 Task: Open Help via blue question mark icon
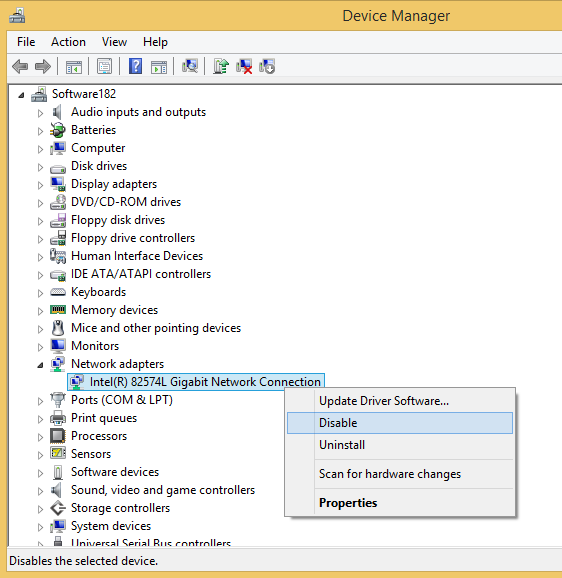point(135,66)
